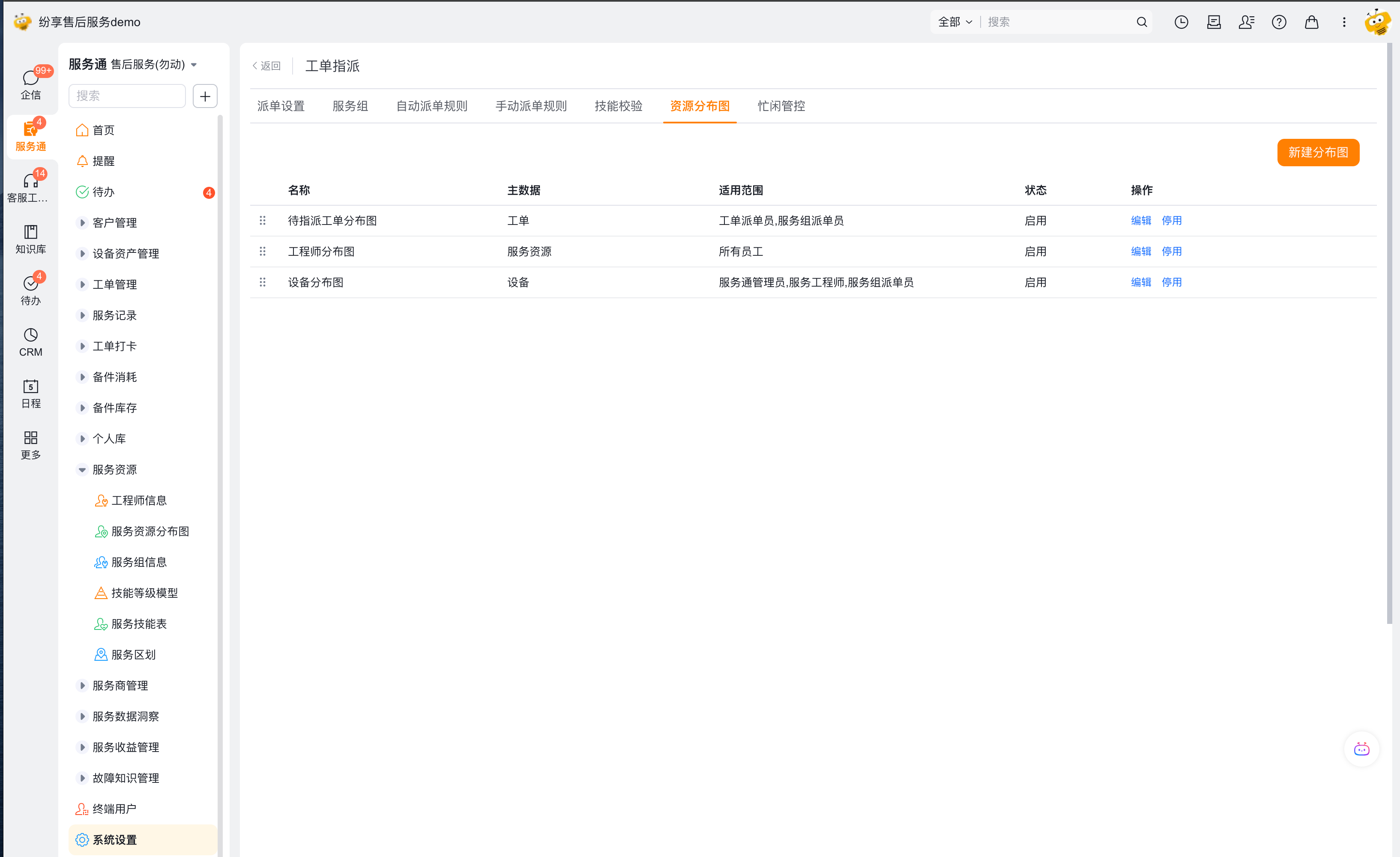1400x857 pixels.
Task: Click the 新建分布图 button
Action: coord(1318,152)
